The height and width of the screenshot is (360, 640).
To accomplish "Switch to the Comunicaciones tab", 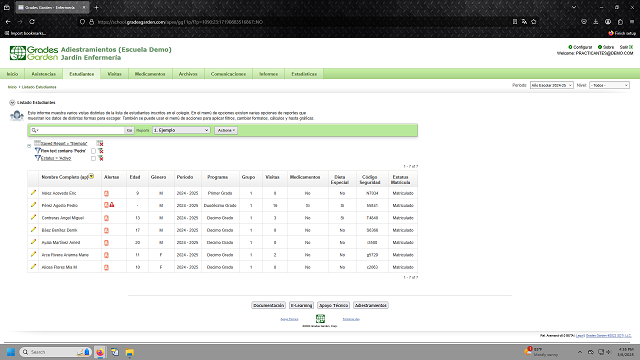I will pos(228,74).
